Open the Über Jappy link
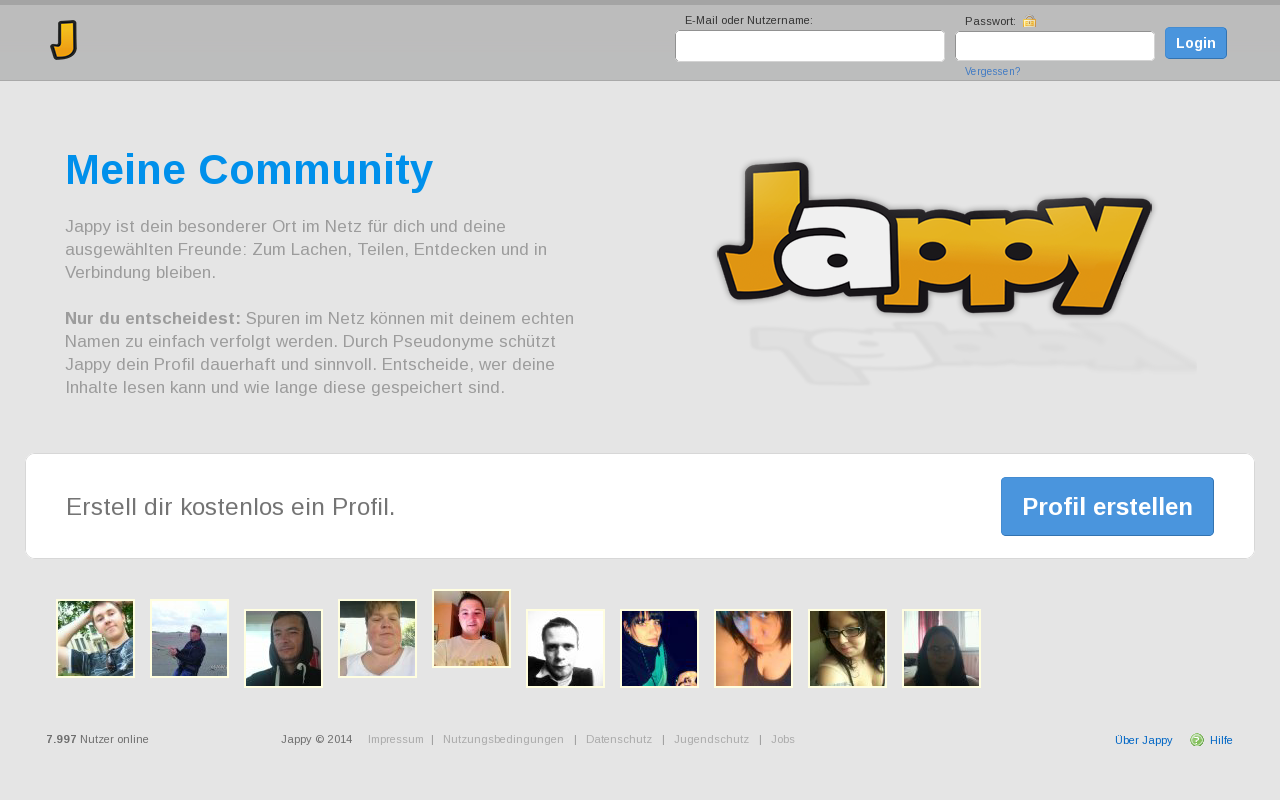 [x=1144, y=740]
